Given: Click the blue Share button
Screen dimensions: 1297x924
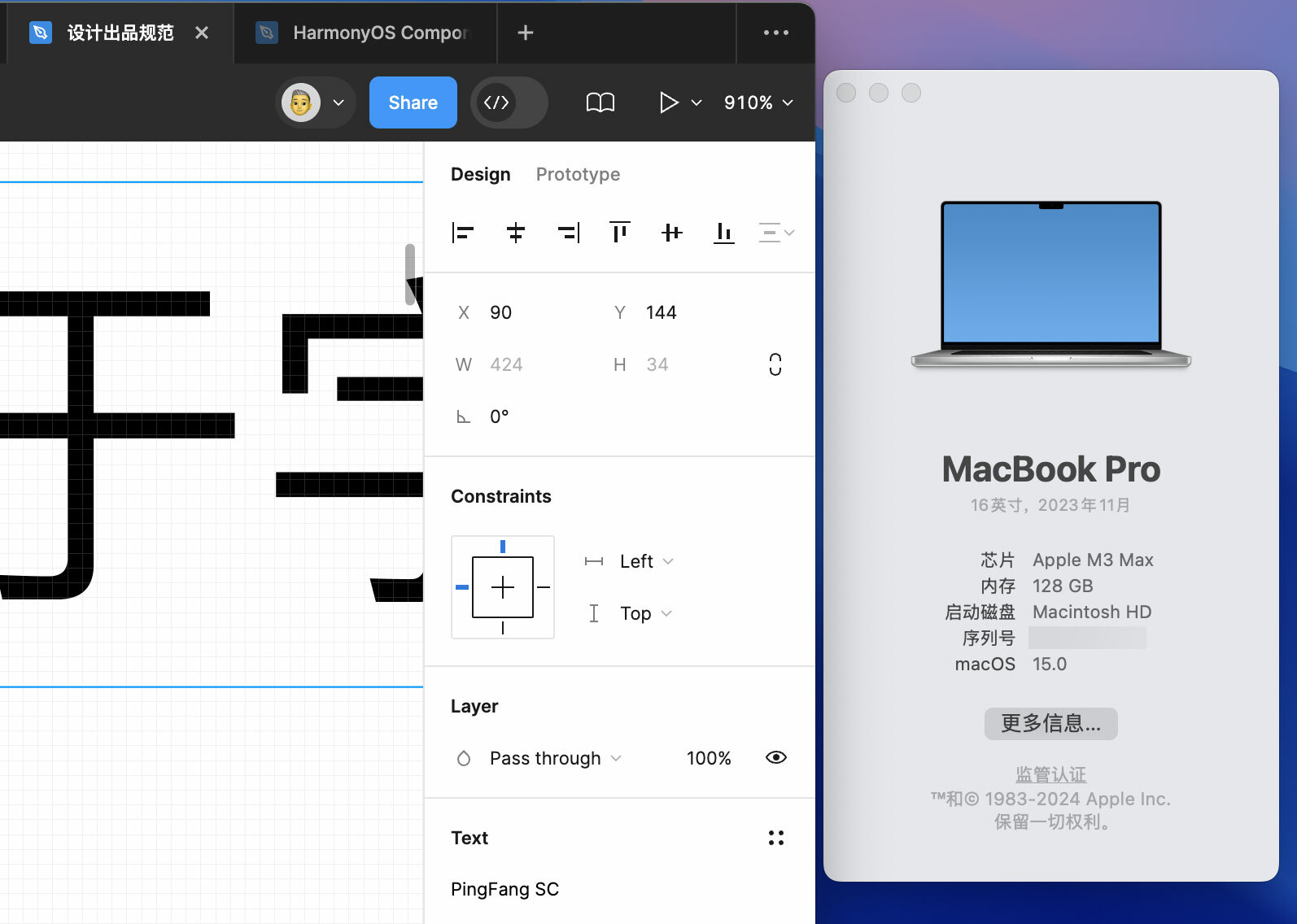Looking at the screenshot, I should 413,102.
